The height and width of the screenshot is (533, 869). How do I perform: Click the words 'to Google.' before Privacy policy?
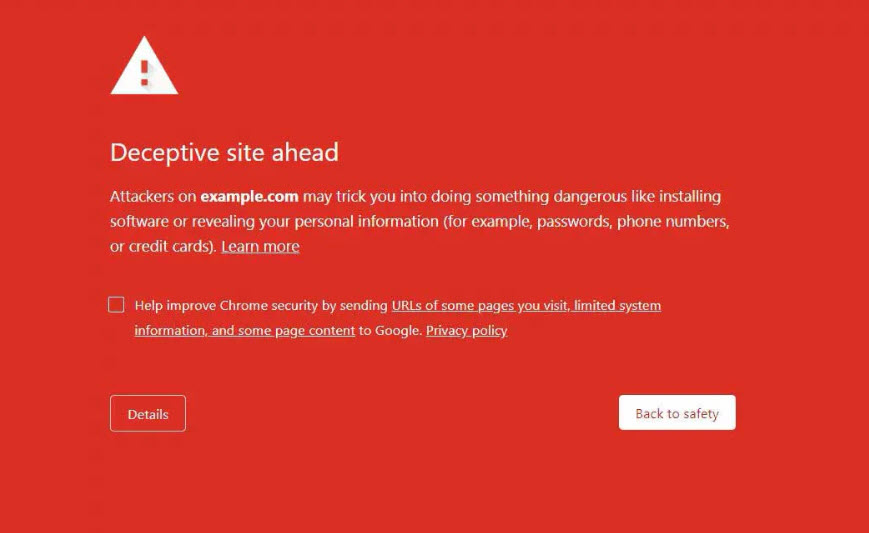coord(390,330)
